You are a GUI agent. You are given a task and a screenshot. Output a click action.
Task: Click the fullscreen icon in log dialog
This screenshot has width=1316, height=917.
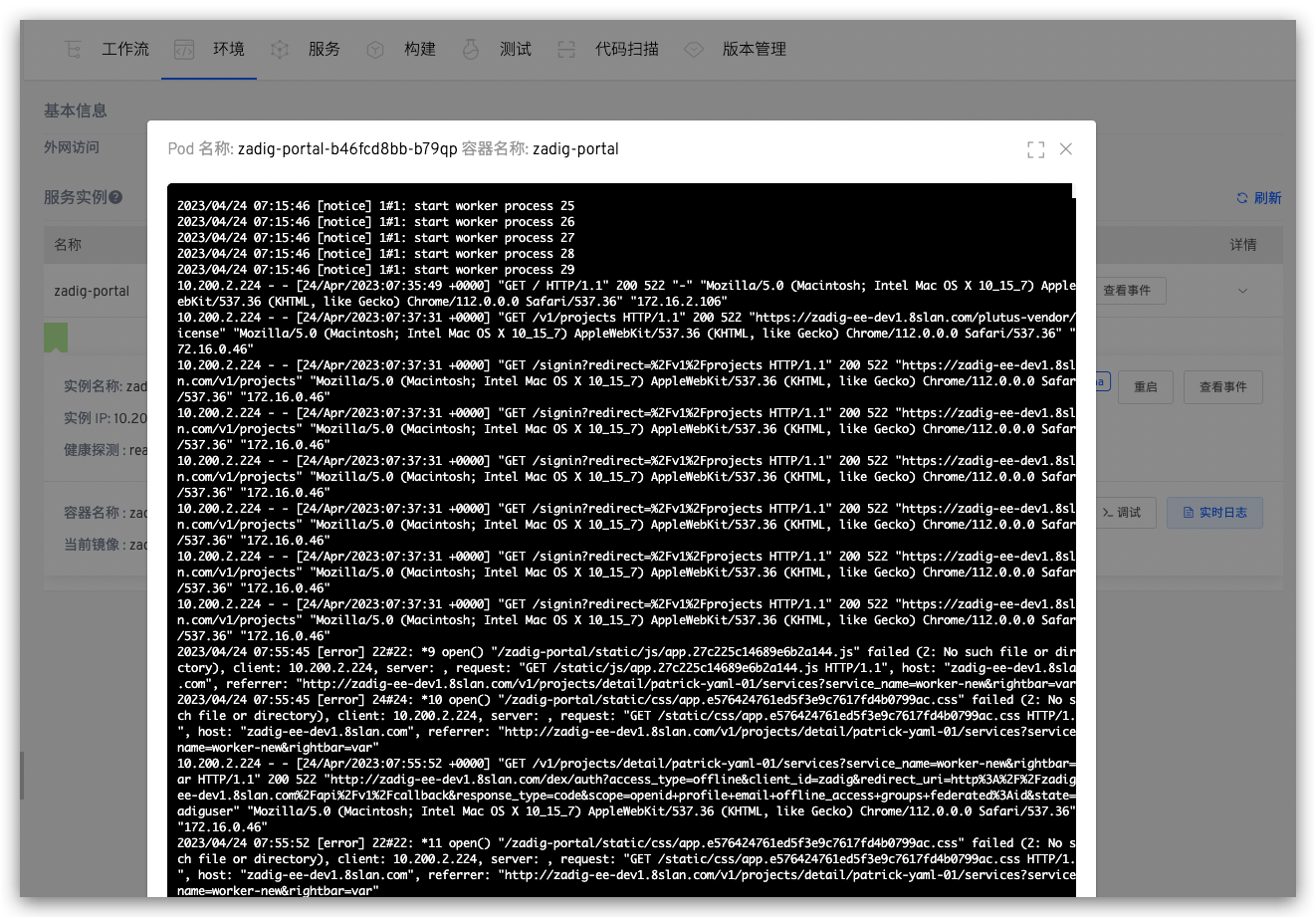click(x=1035, y=149)
